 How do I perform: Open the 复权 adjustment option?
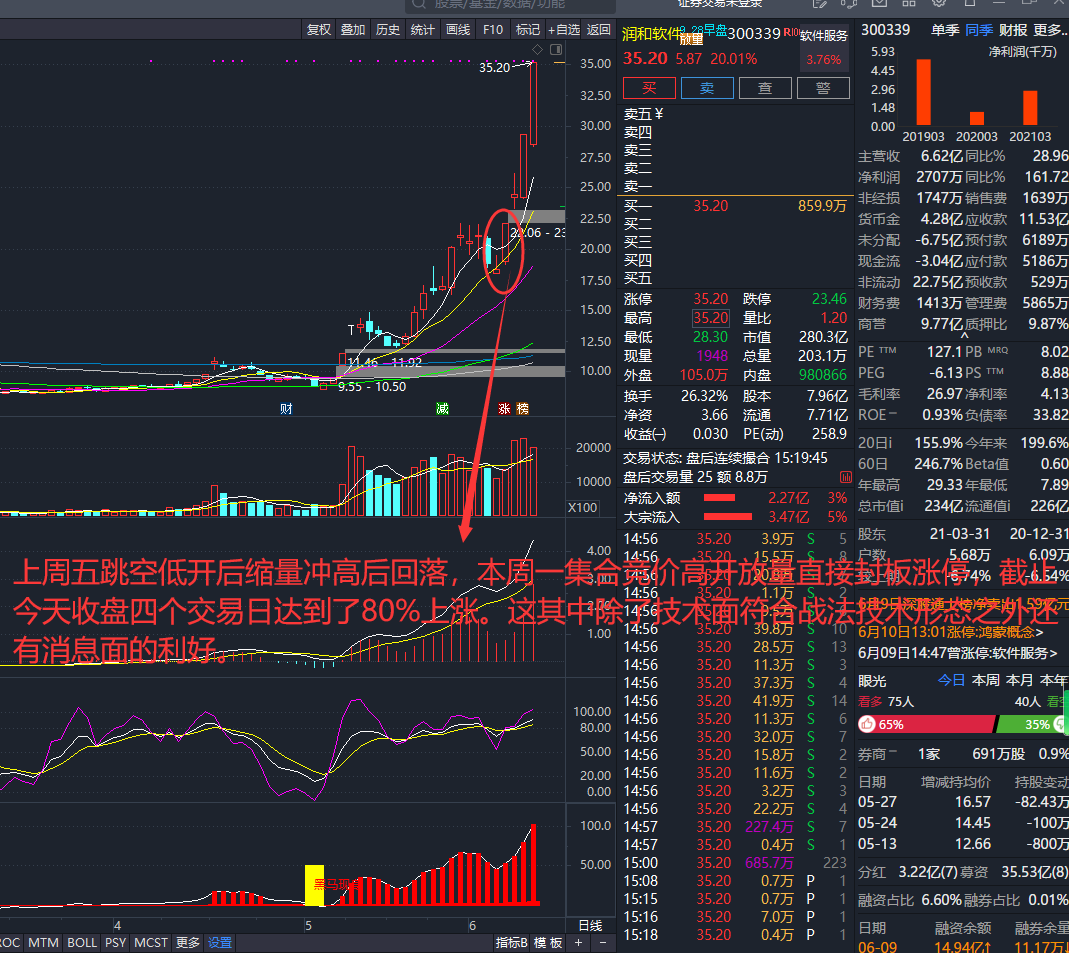[318, 29]
